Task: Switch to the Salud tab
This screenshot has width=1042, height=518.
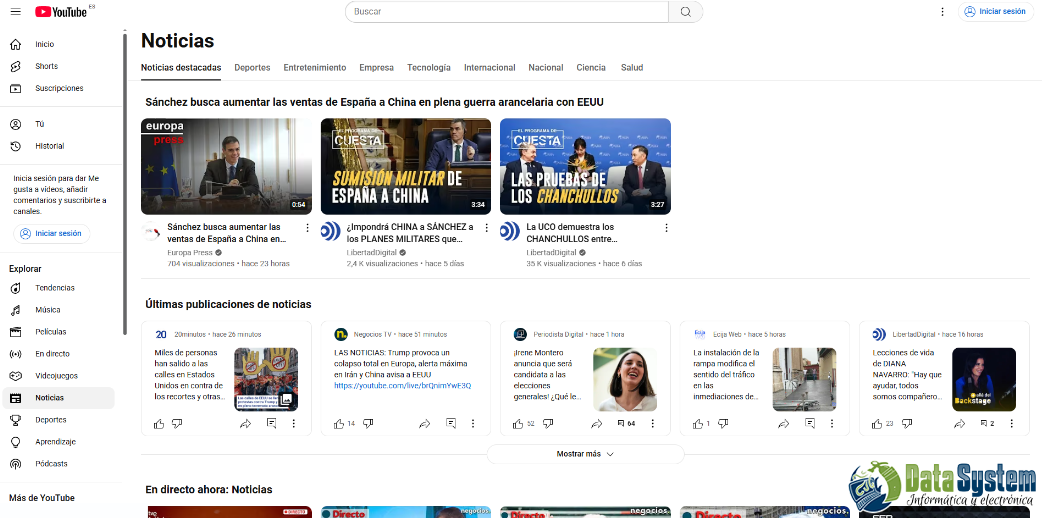Action: tap(631, 67)
